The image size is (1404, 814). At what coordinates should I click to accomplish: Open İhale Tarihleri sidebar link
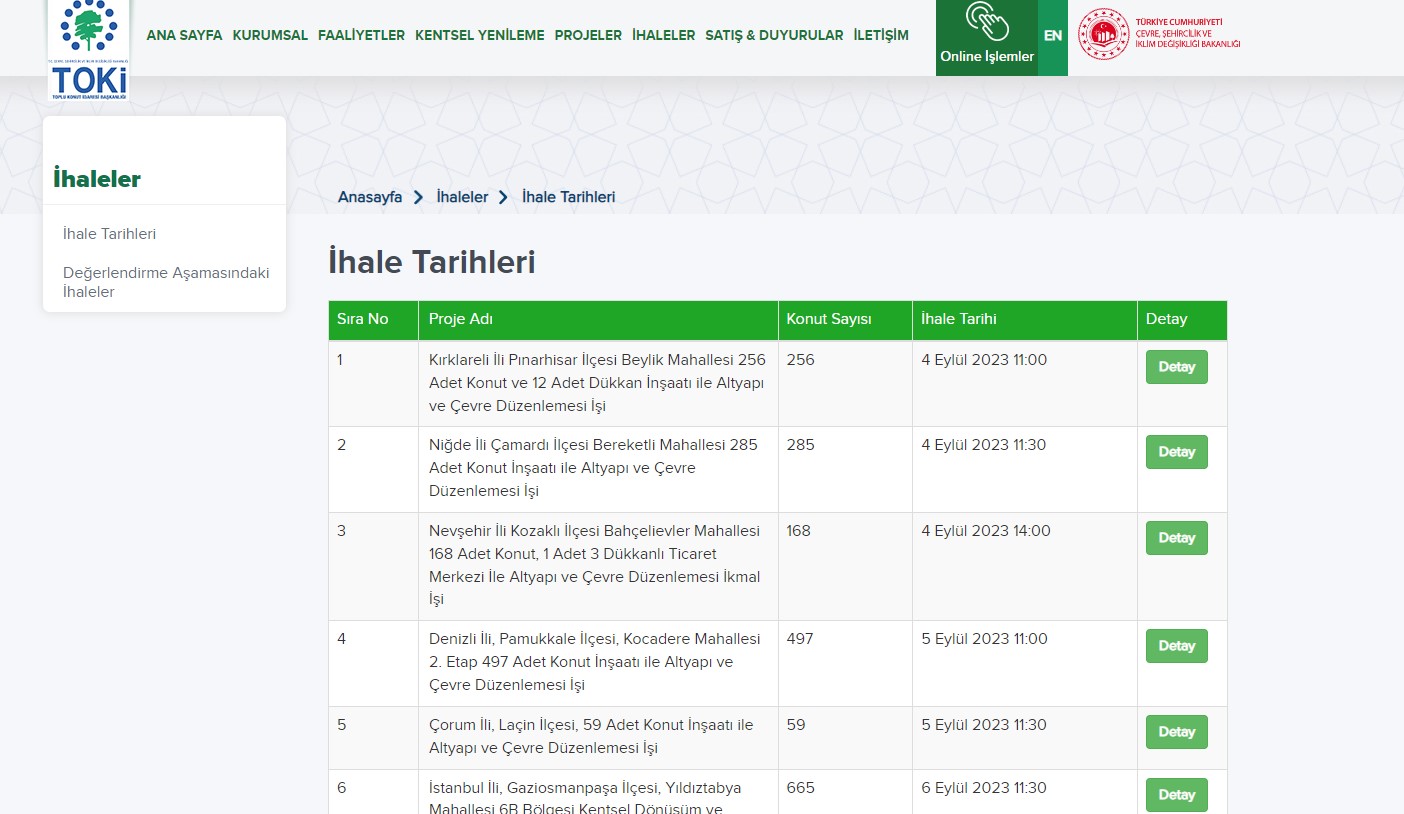pos(109,234)
